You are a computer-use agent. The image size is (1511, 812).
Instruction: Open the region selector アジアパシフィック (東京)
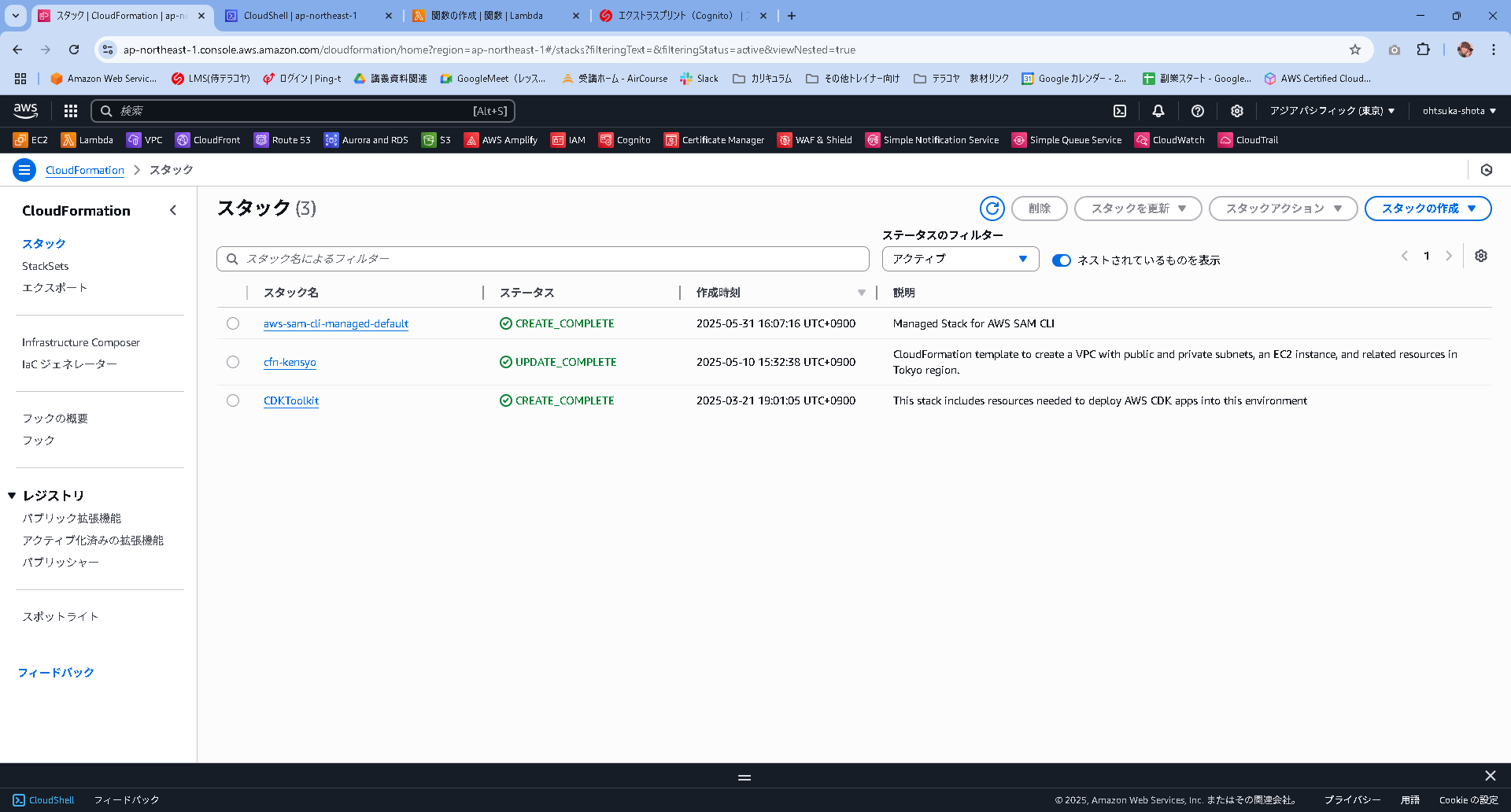(x=1332, y=111)
